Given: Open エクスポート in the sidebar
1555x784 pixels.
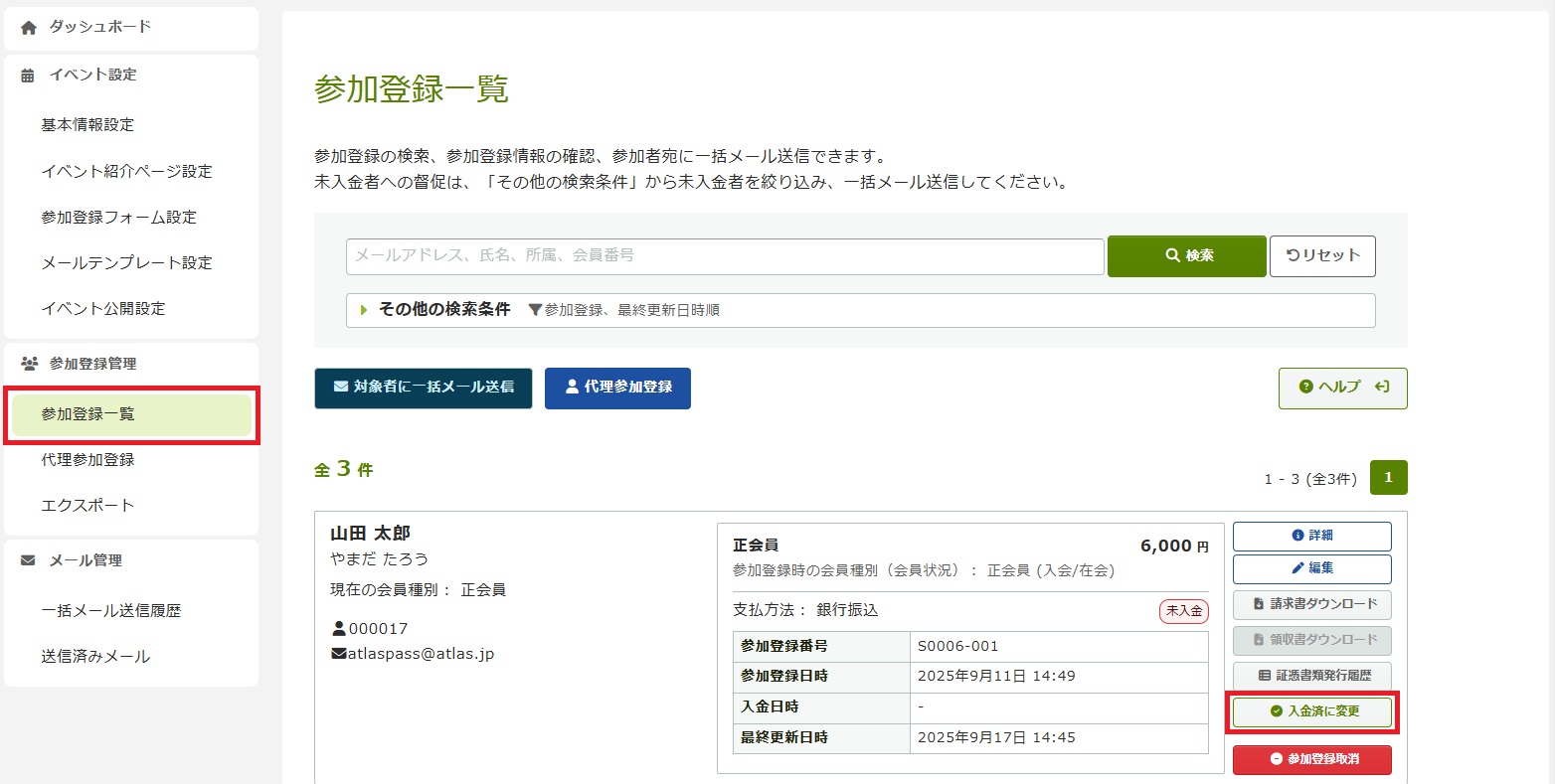Looking at the screenshot, I should [87, 506].
